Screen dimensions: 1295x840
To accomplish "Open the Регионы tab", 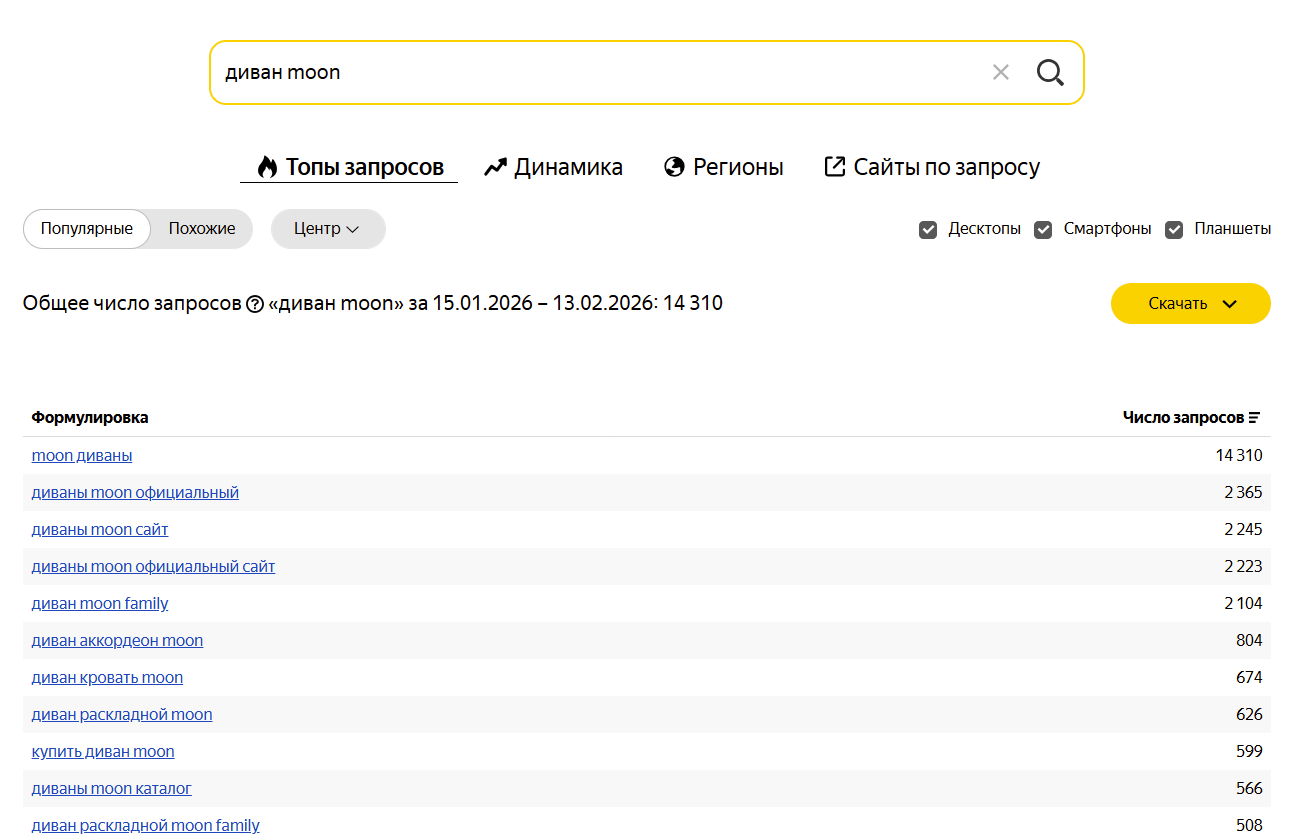I will [x=723, y=167].
